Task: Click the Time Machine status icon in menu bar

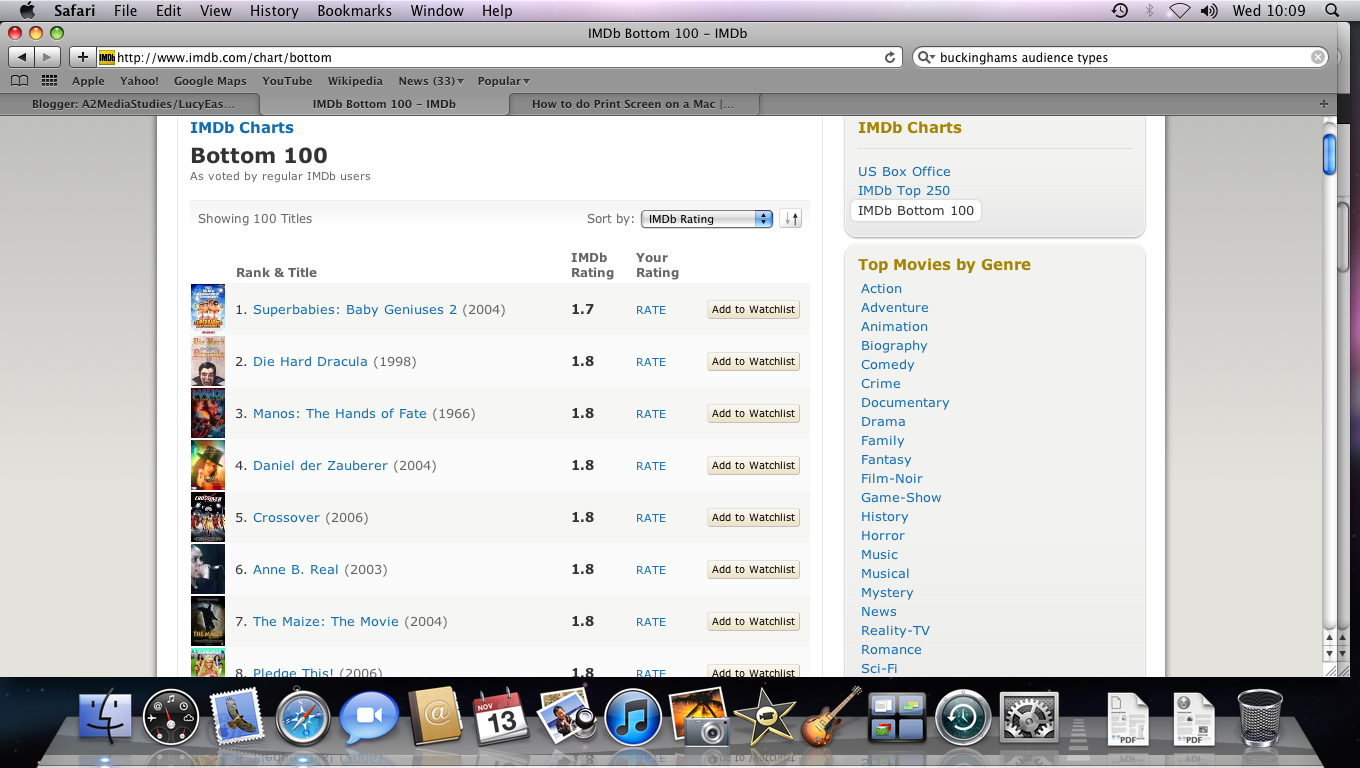Action: coord(1120,11)
